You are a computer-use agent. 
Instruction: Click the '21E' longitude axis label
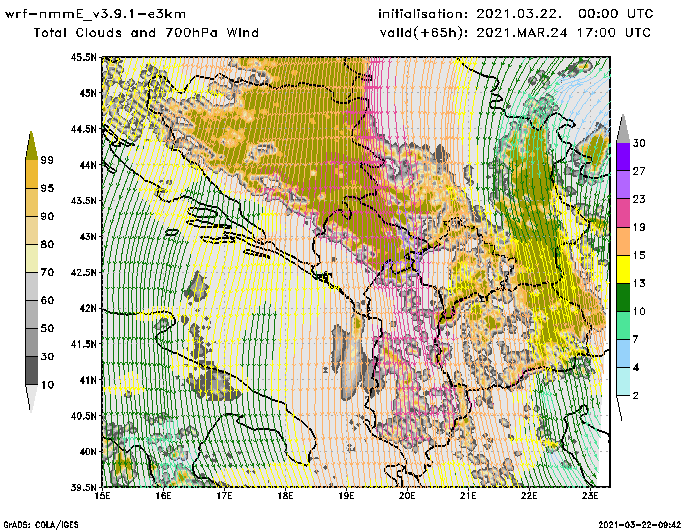click(468, 496)
